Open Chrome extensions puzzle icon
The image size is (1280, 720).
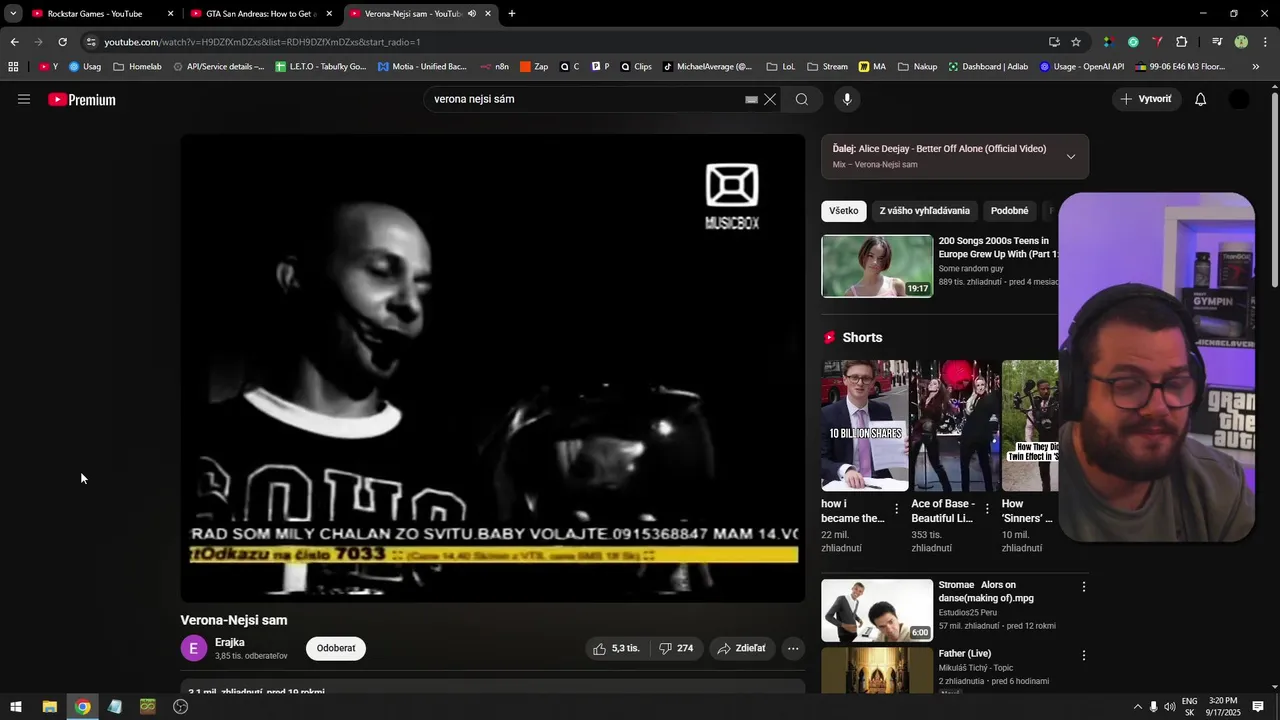[x=1181, y=42]
